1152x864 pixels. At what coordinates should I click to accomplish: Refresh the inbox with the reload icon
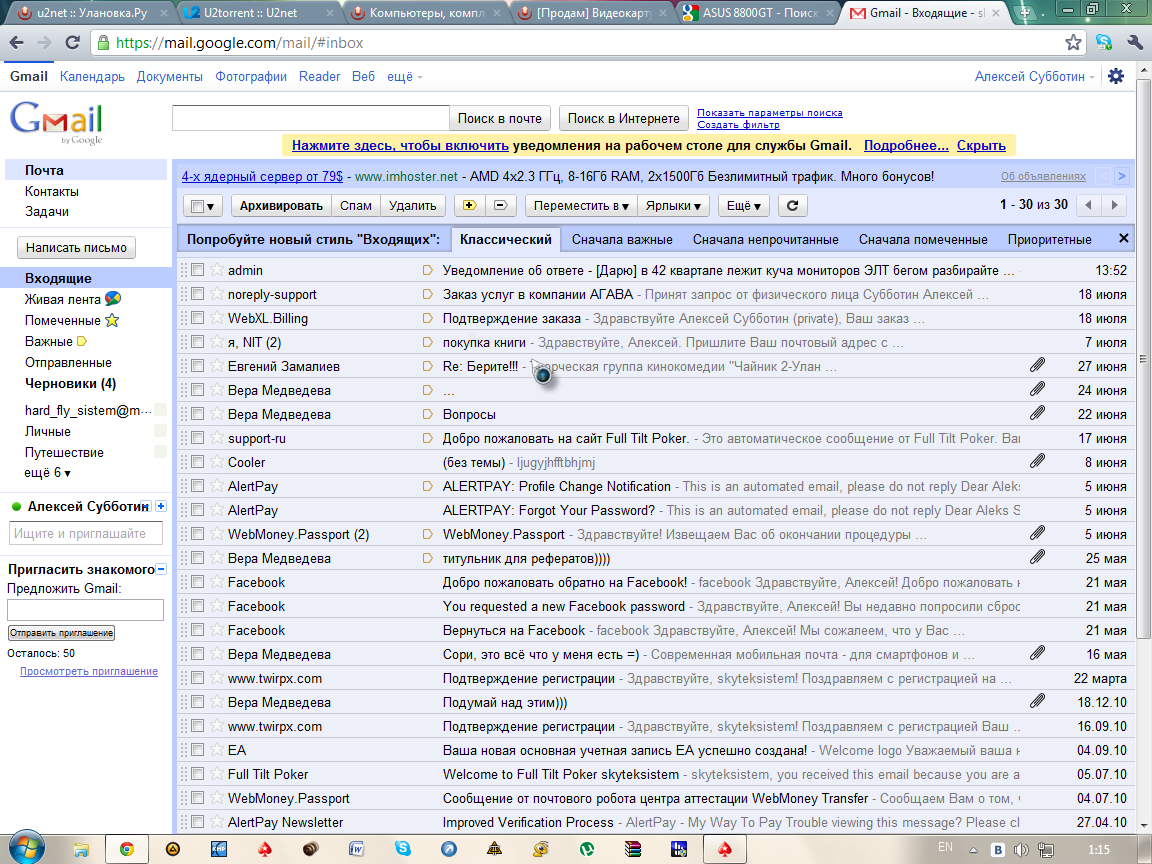(x=792, y=206)
